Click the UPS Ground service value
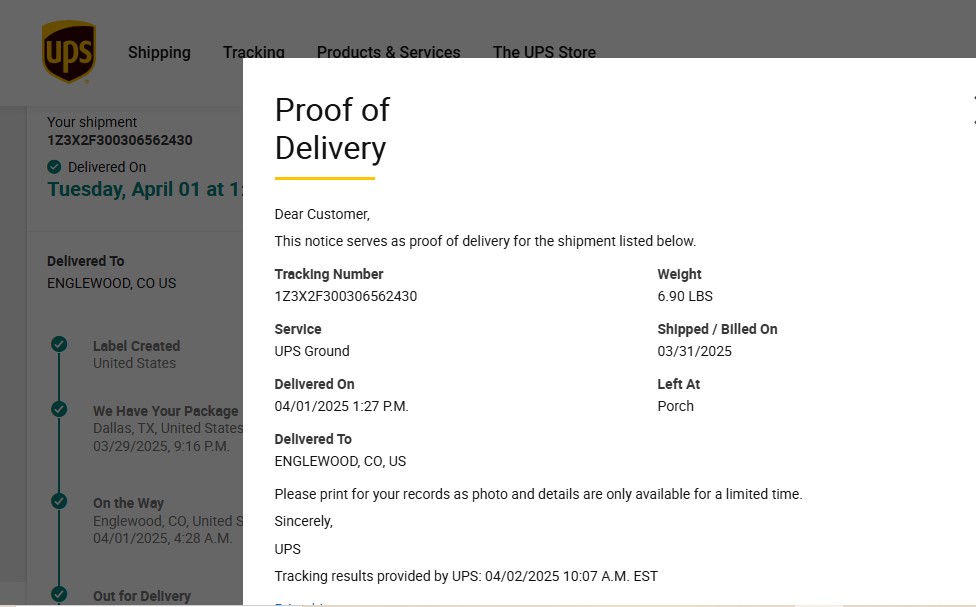The height and width of the screenshot is (607, 976). tap(312, 351)
